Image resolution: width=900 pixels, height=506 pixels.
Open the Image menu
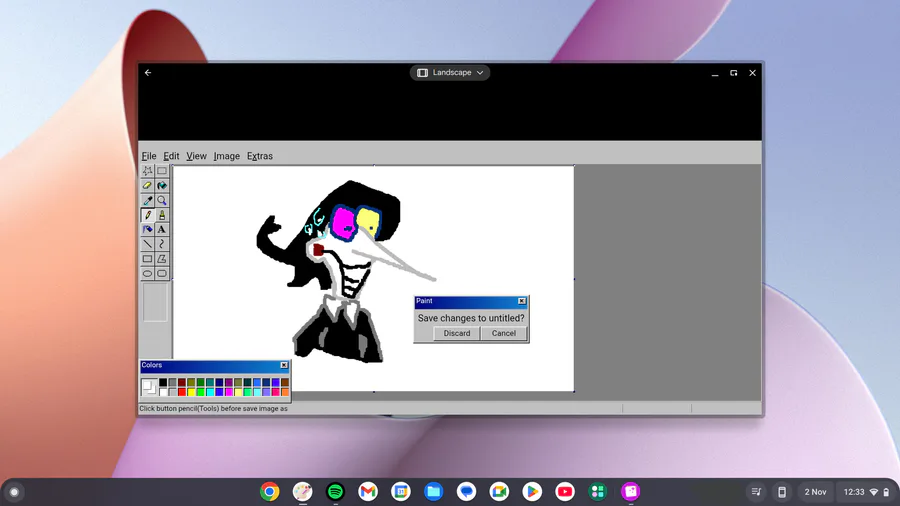pos(227,156)
